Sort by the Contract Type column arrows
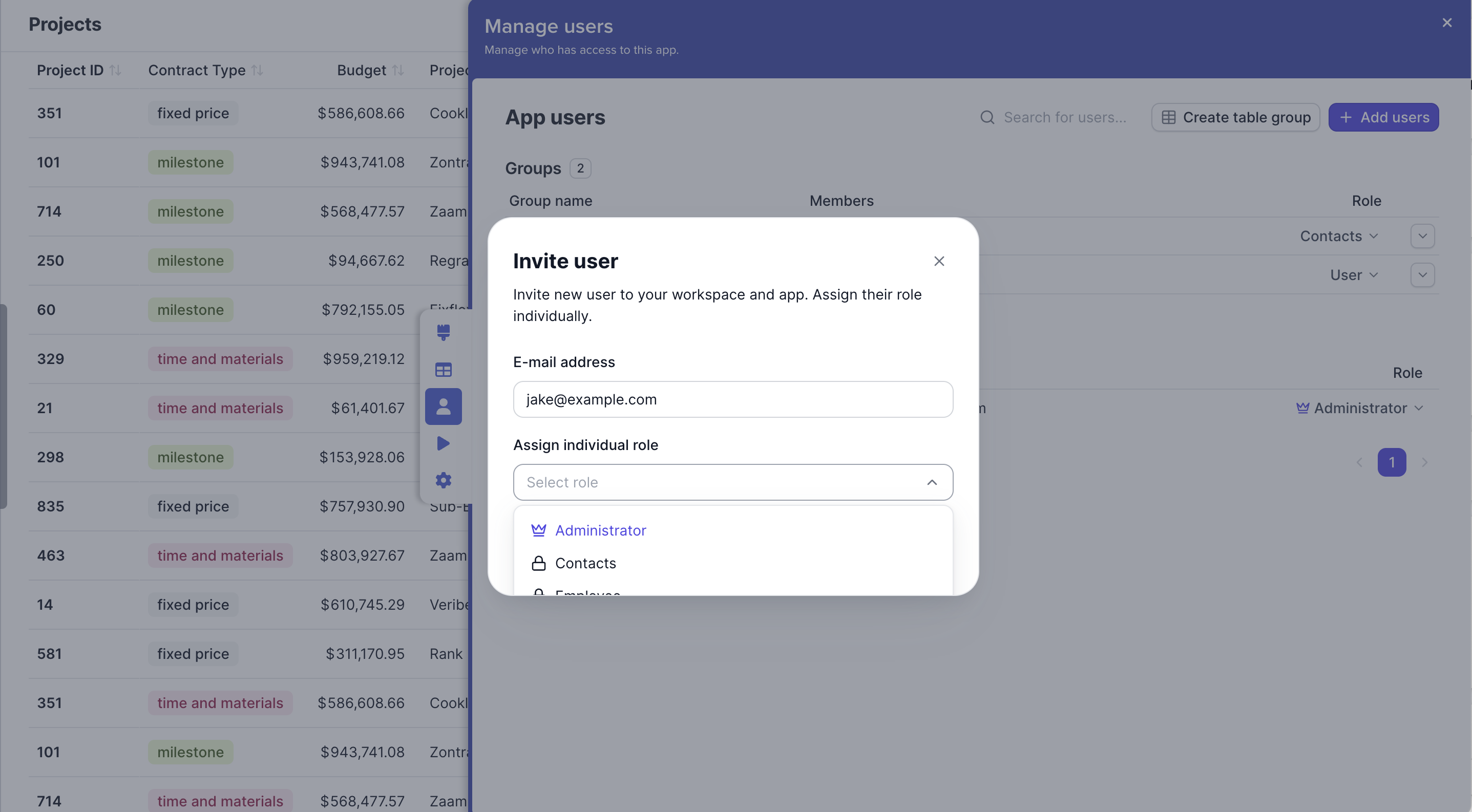 (x=257, y=70)
